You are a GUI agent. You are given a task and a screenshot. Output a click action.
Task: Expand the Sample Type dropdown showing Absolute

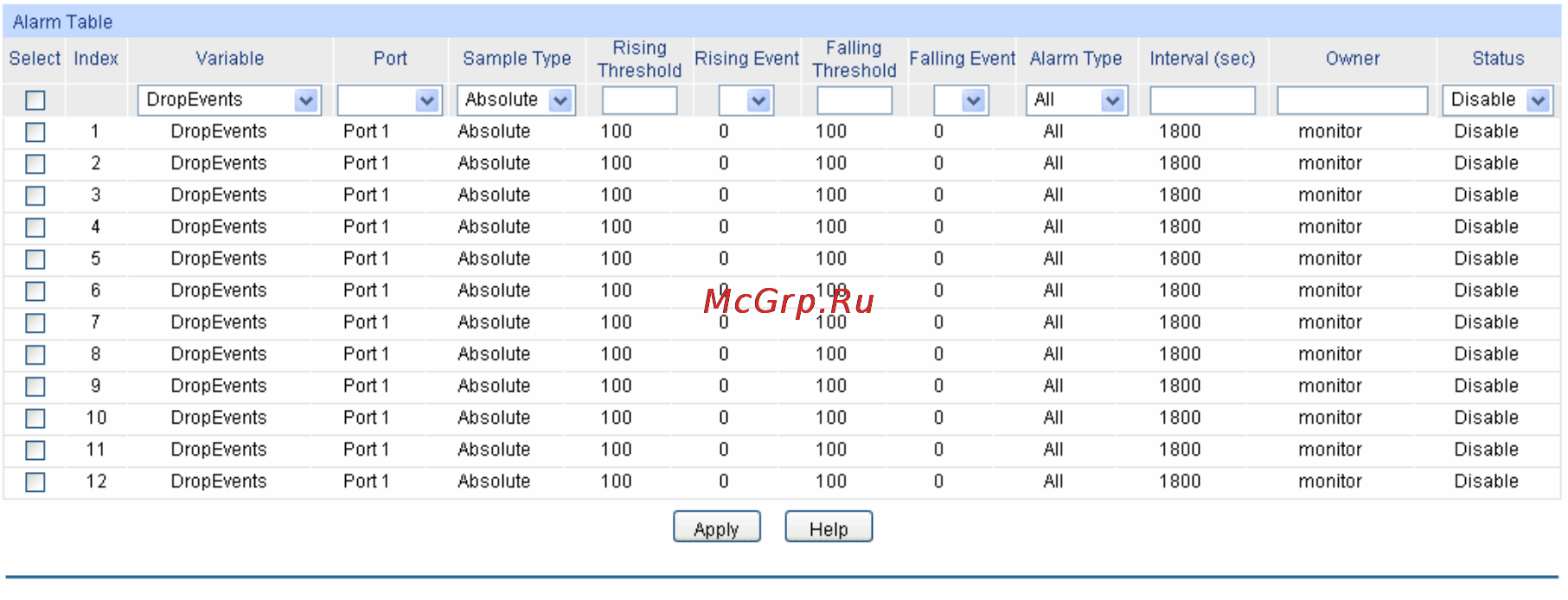tap(516, 100)
